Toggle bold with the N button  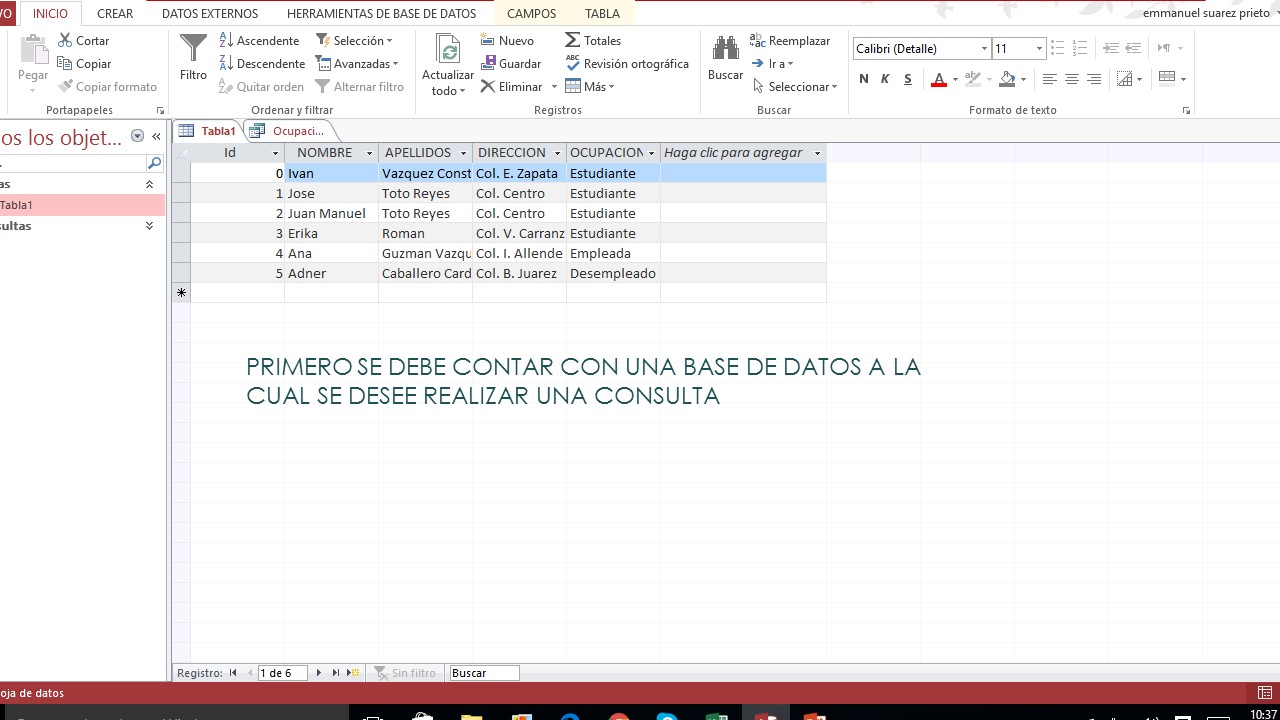(863, 78)
